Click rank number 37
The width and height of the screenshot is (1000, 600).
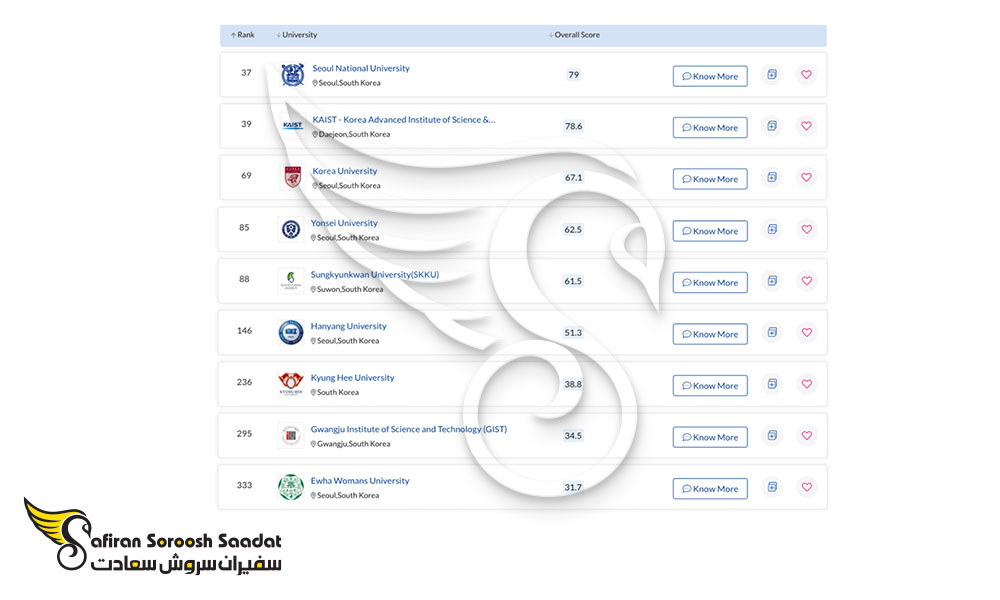click(246, 73)
